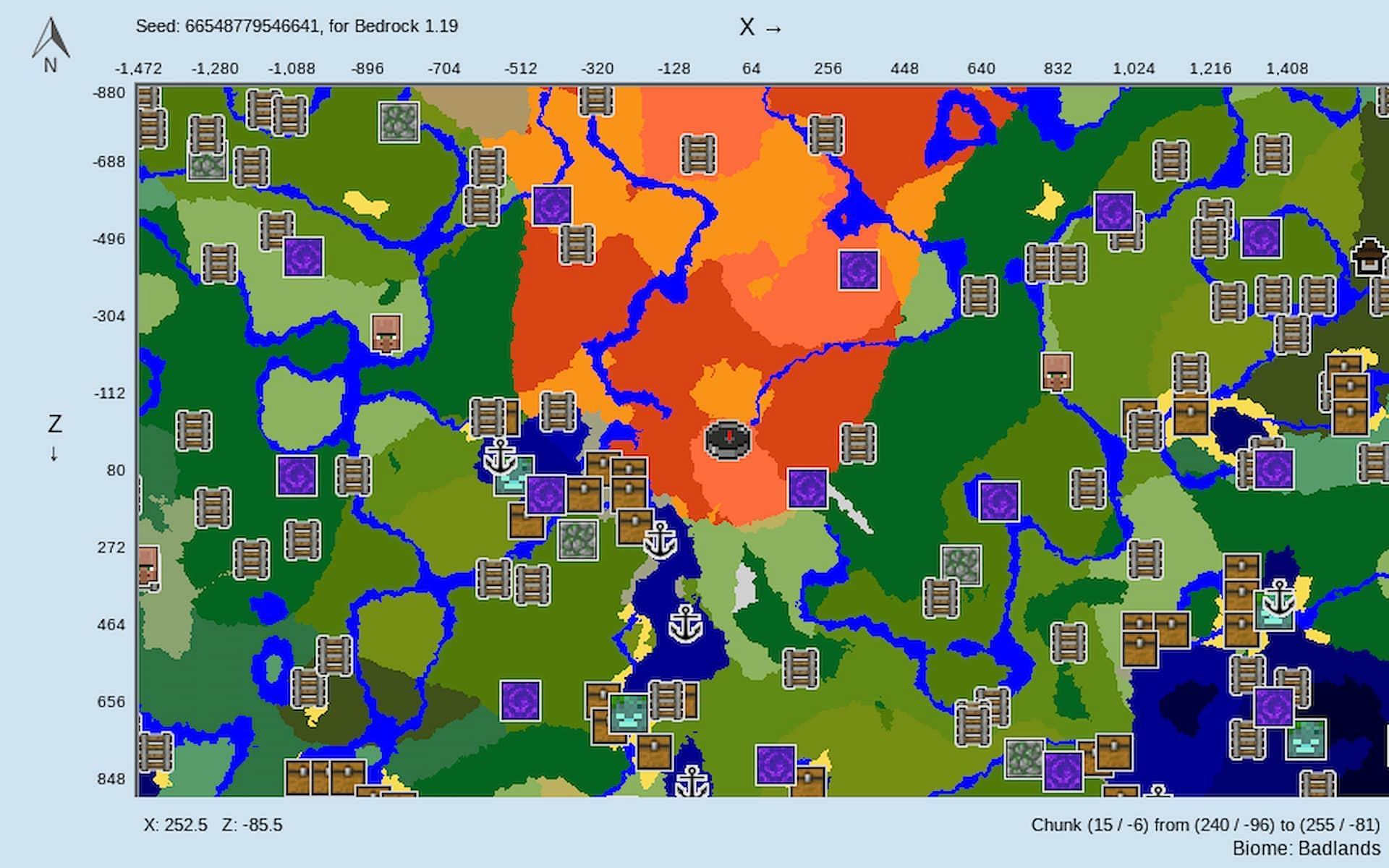This screenshot has width=1389, height=868.
Task: Click the villager face icon east of the badlands
Action: tap(1056, 372)
